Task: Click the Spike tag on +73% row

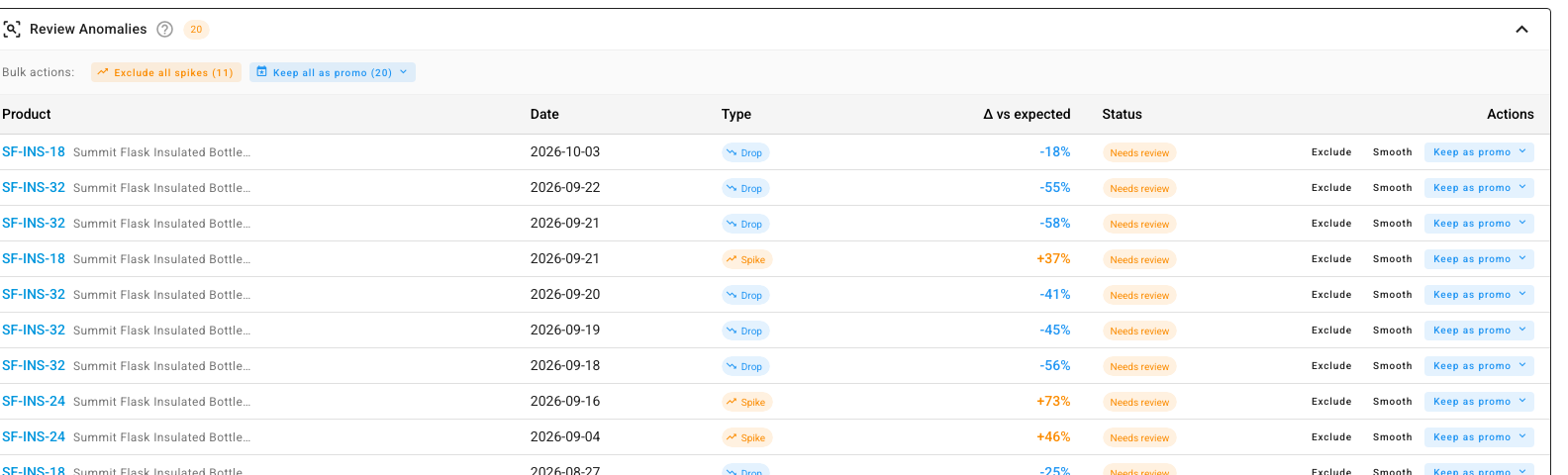Action: [747, 402]
